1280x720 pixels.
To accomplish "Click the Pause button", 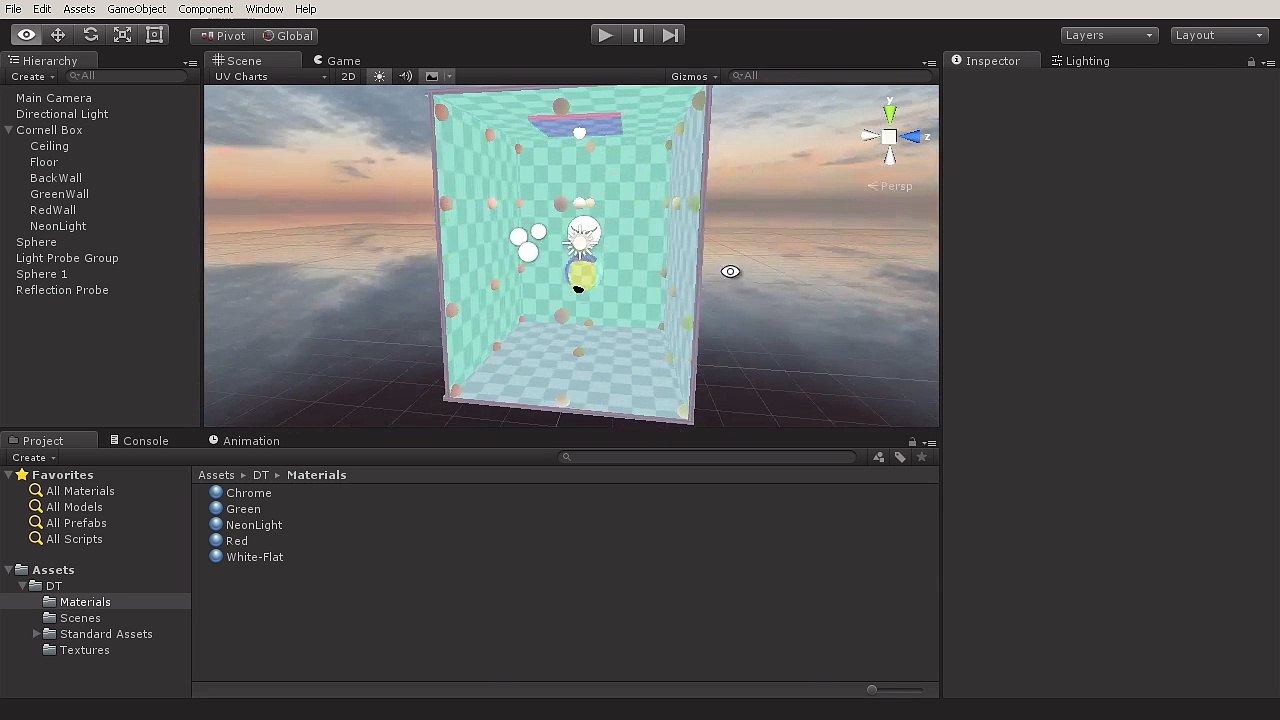I will click(638, 35).
